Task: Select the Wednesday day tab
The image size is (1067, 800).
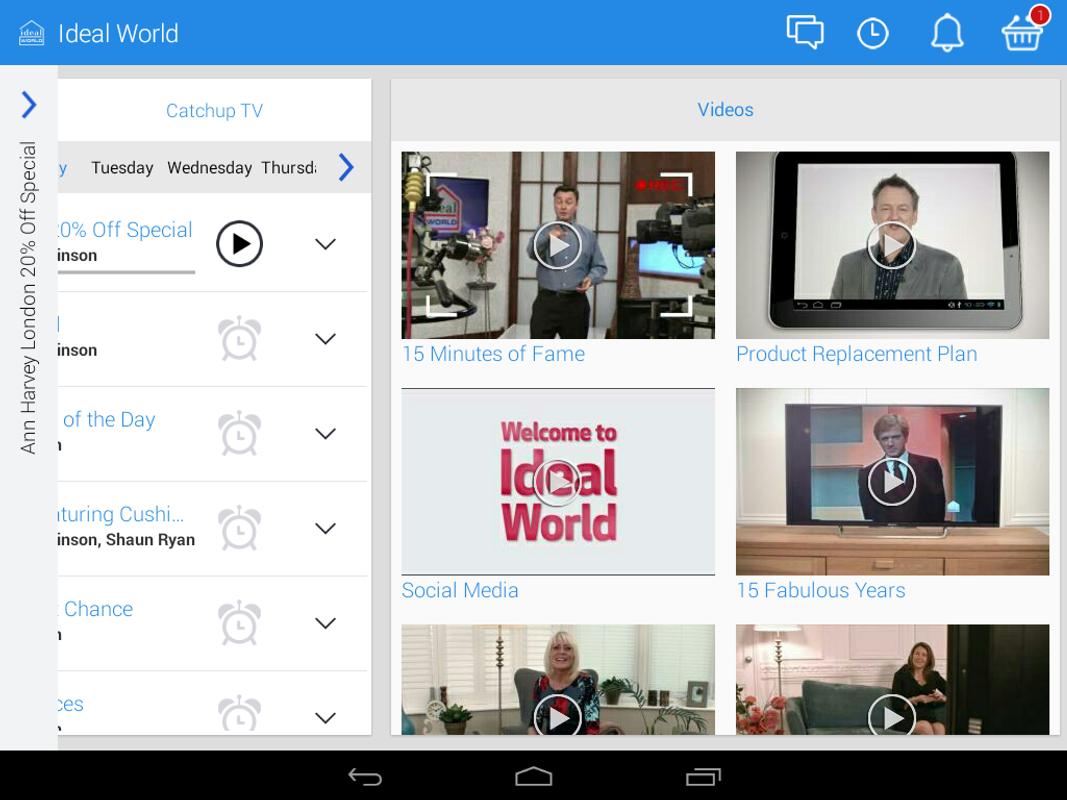Action: 210,167
